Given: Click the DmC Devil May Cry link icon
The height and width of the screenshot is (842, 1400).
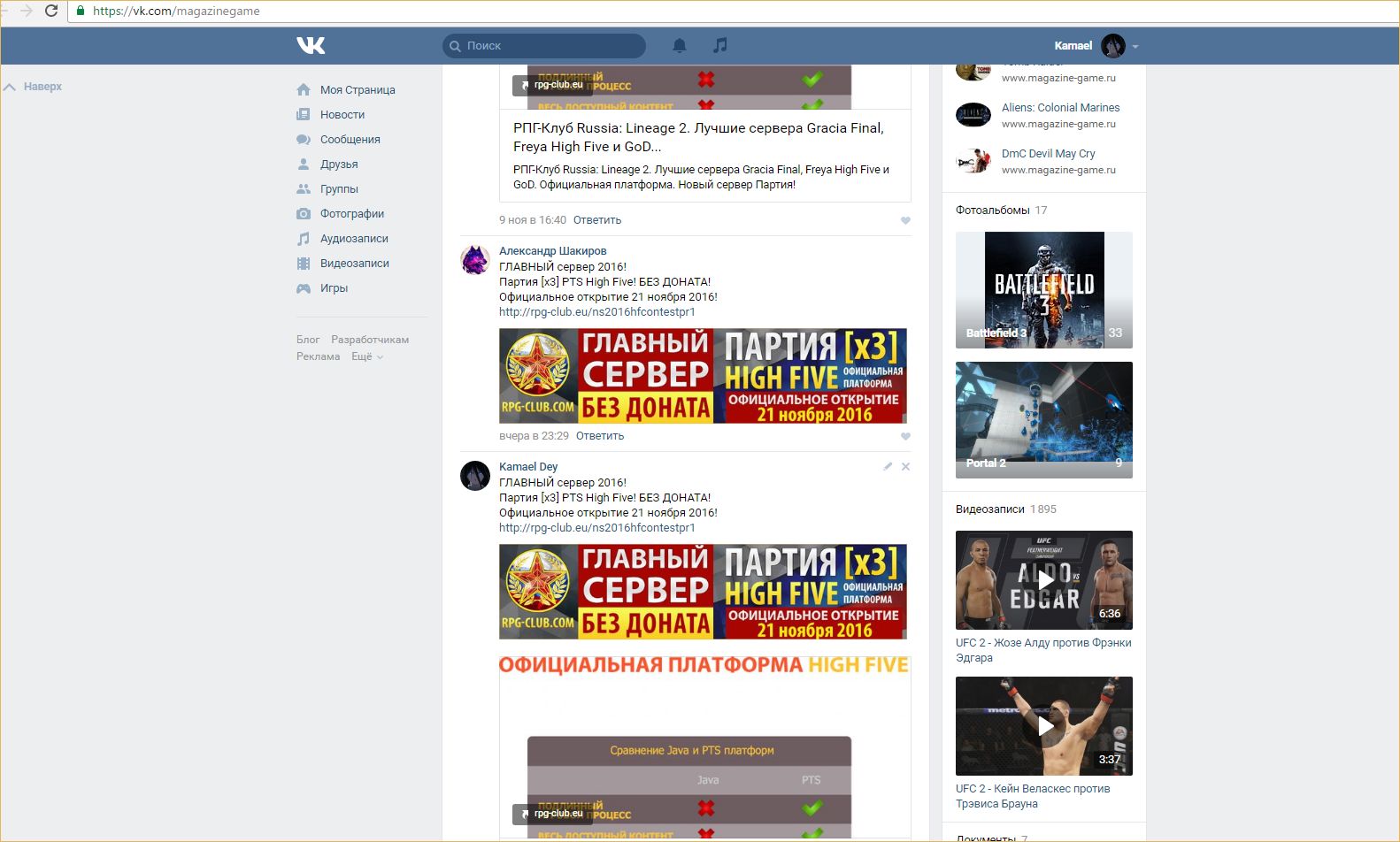Looking at the screenshot, I should pyautogui.click(x=973, y=161).
